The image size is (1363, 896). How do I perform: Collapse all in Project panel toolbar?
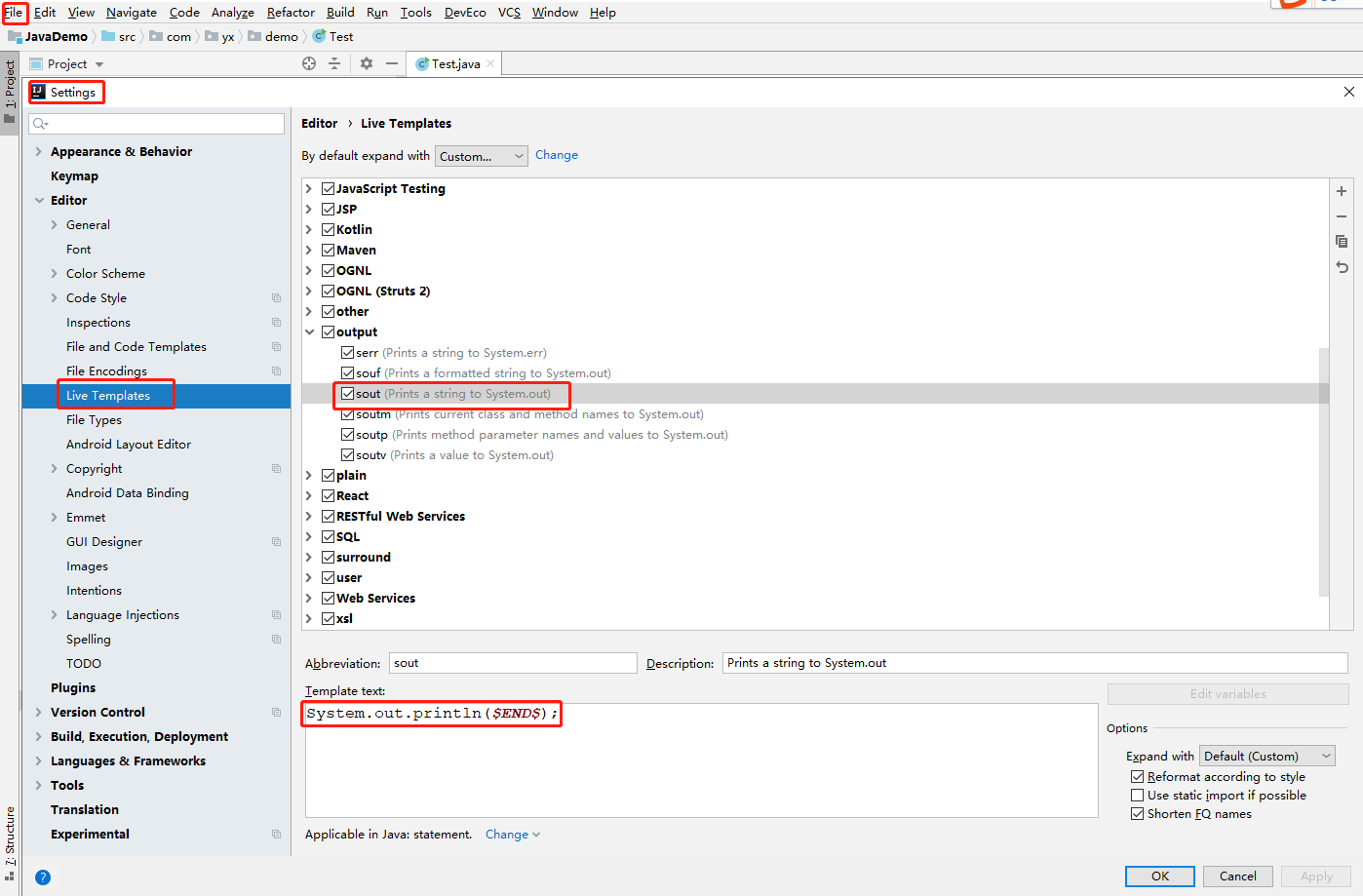pyautogui.click(x=334, y=63)
